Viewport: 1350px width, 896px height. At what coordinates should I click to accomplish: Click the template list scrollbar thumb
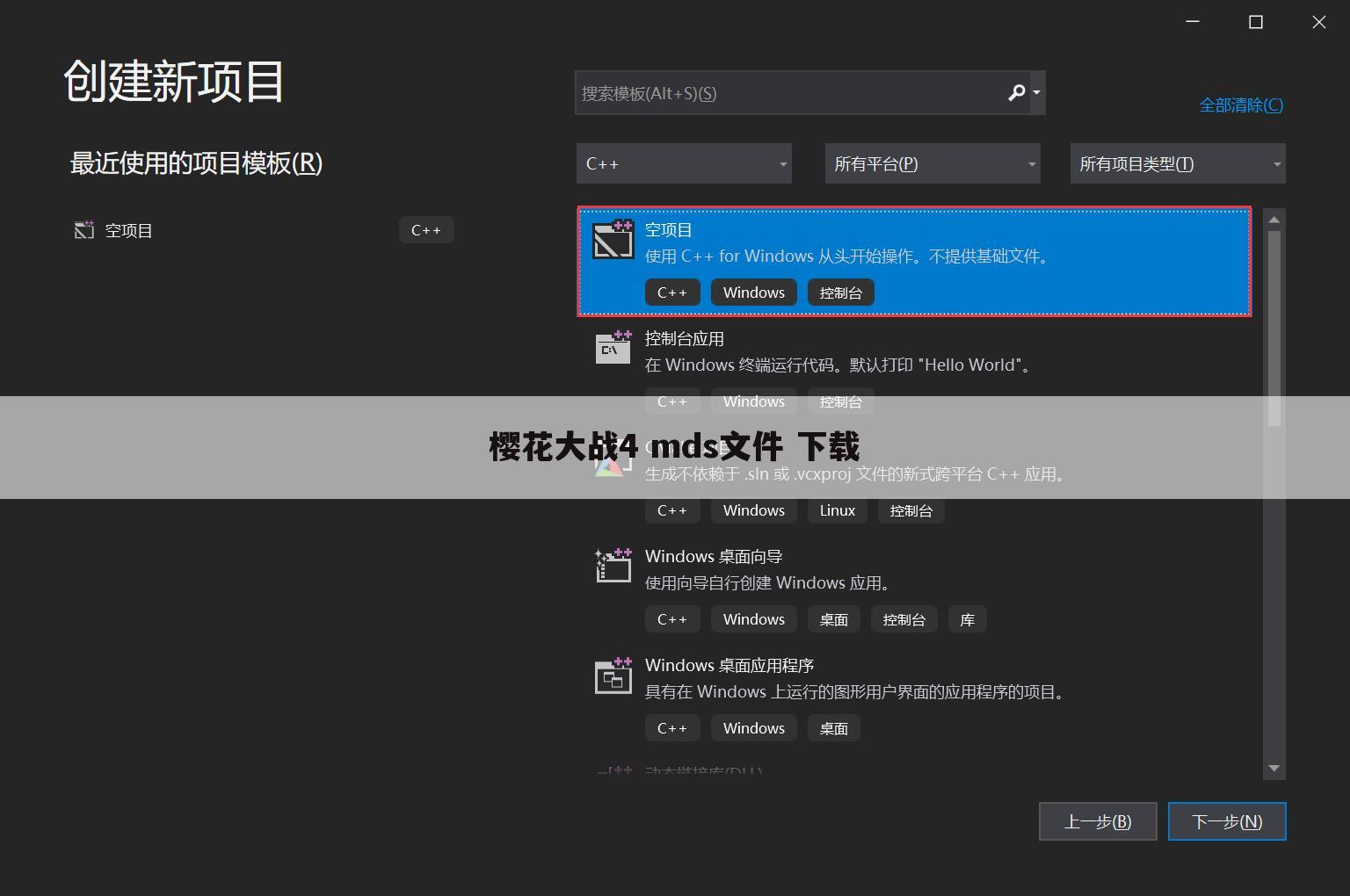click(x=1274, y=329)
